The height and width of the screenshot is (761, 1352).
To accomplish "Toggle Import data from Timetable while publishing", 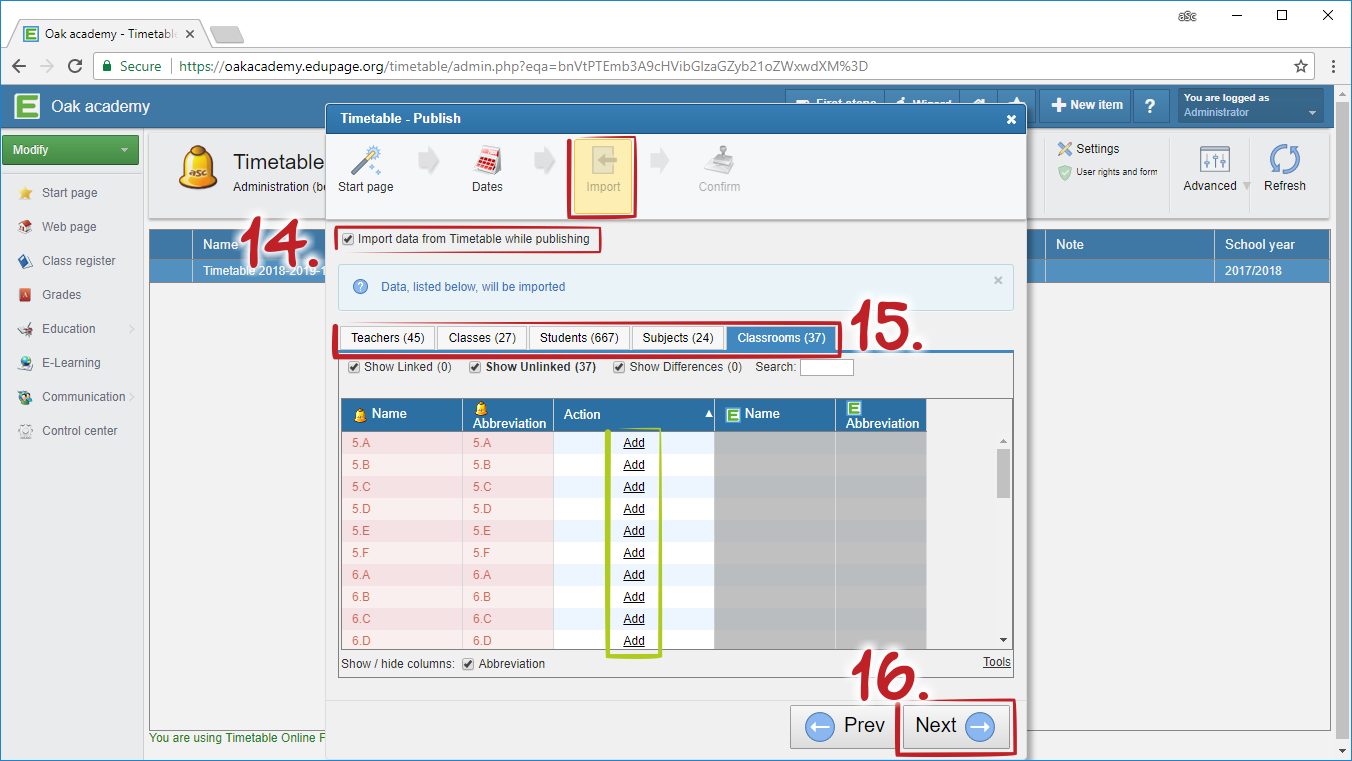I will click(x=348, y=240).
